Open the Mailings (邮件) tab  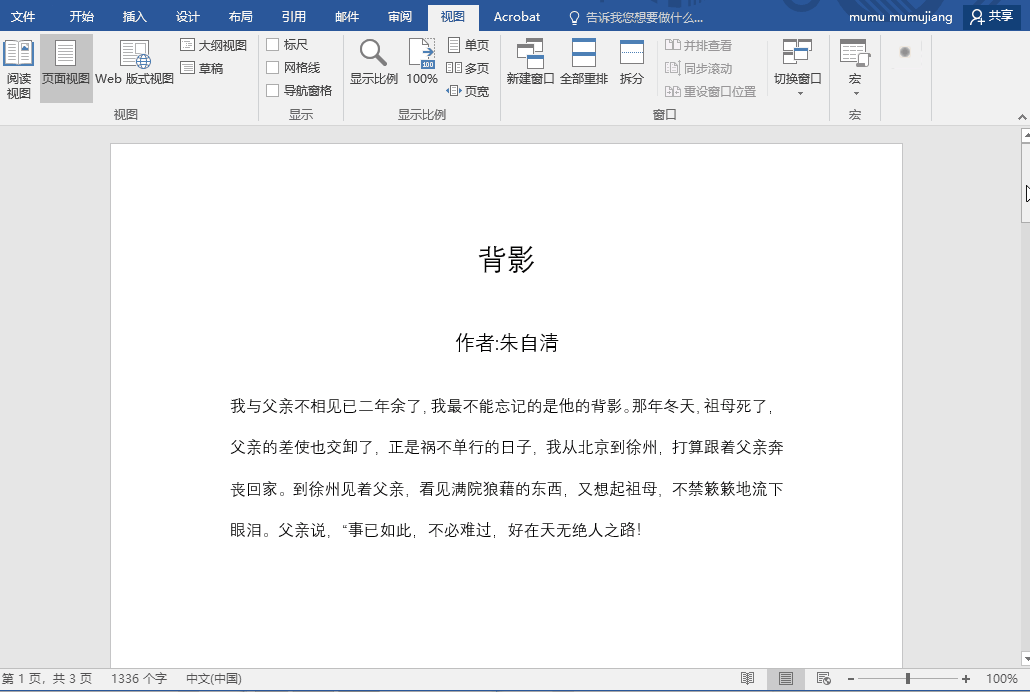pos(347,16)
